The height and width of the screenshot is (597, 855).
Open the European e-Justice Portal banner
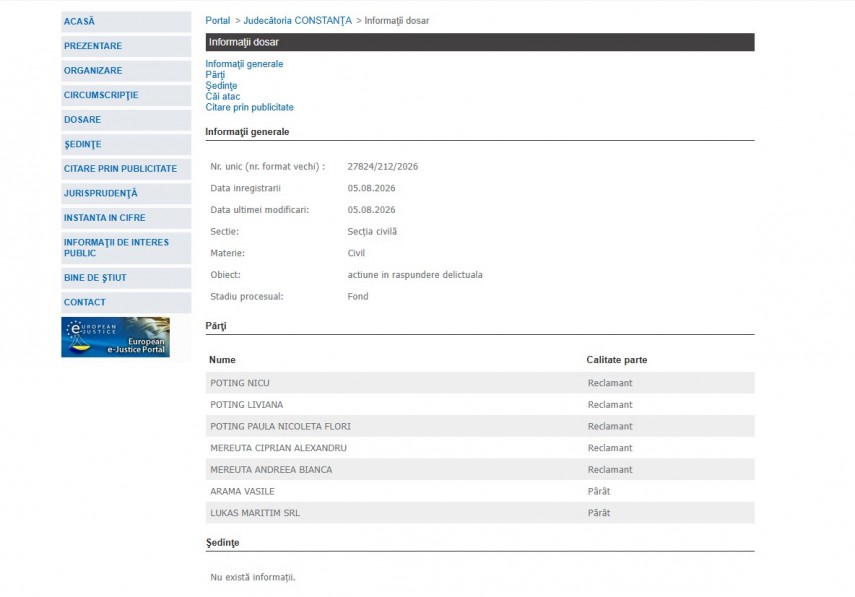[116, 337]
